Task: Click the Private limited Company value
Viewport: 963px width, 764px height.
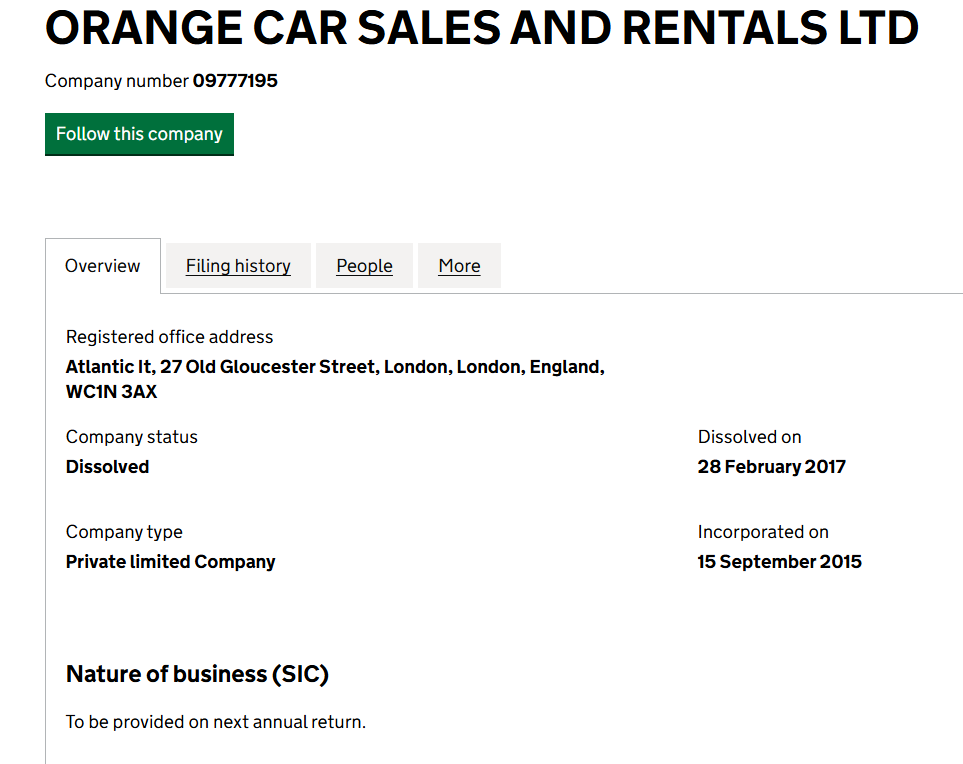Action: 170,562
